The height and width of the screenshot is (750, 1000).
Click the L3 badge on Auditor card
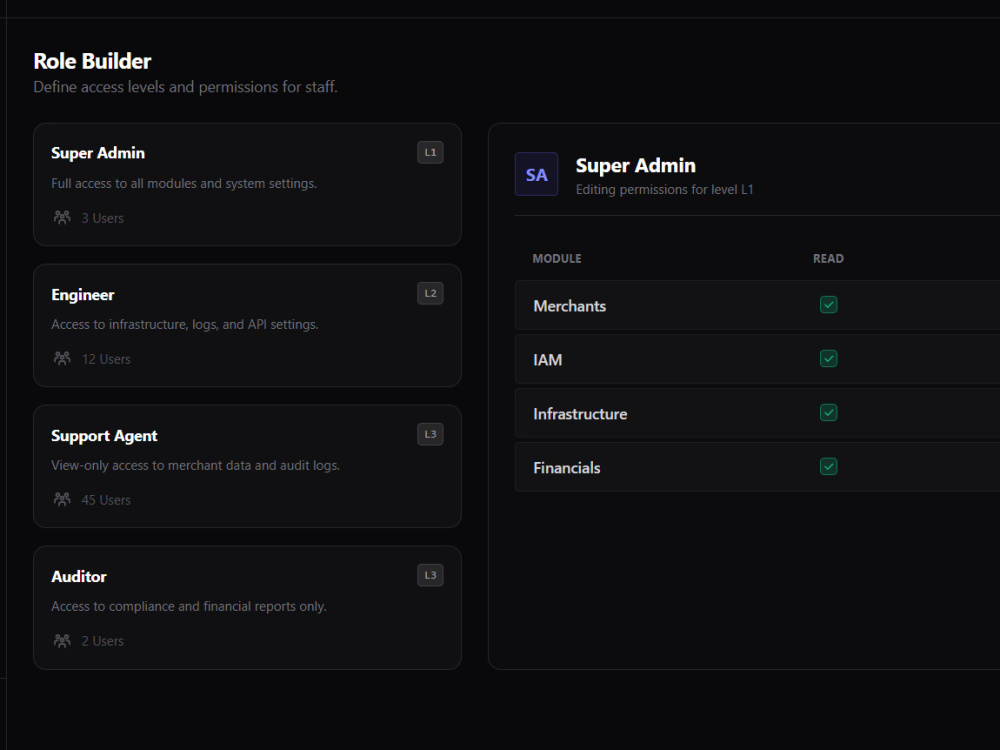click(430, 575)
